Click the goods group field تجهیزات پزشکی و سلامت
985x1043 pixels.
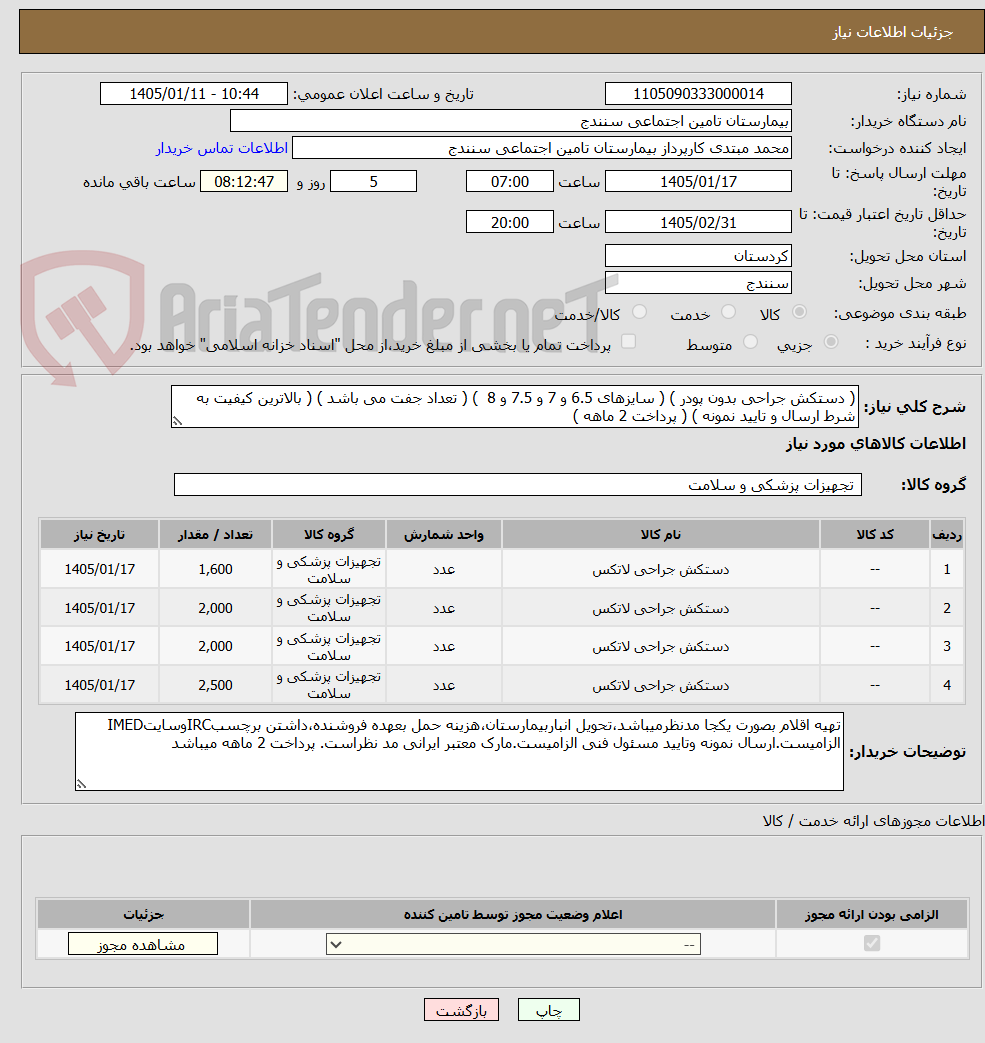point(517,485)
